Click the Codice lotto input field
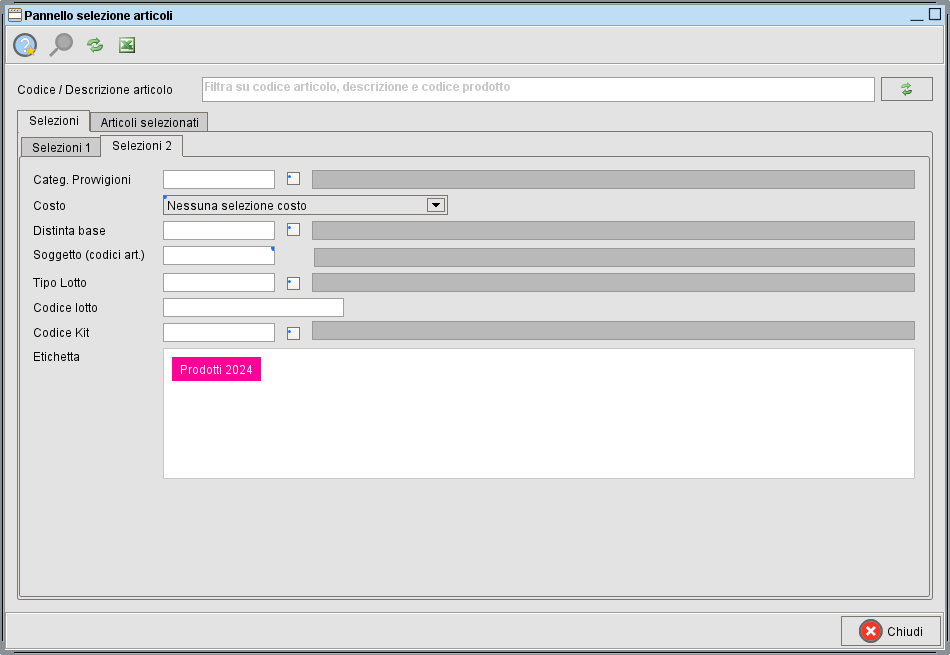This screenshot has width=950, height=655. [x=253, y=307]
